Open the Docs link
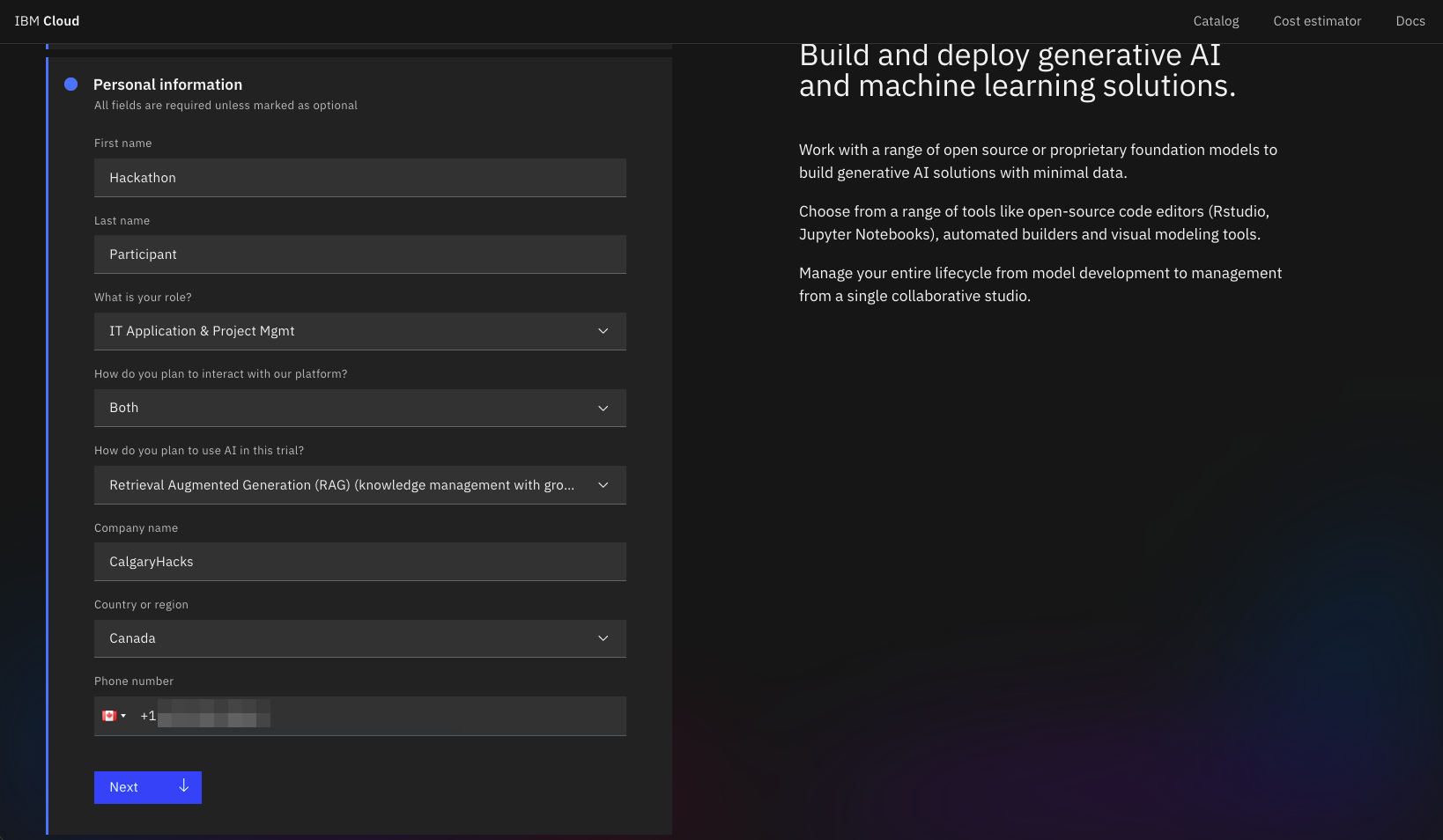 pos(1410,21)
